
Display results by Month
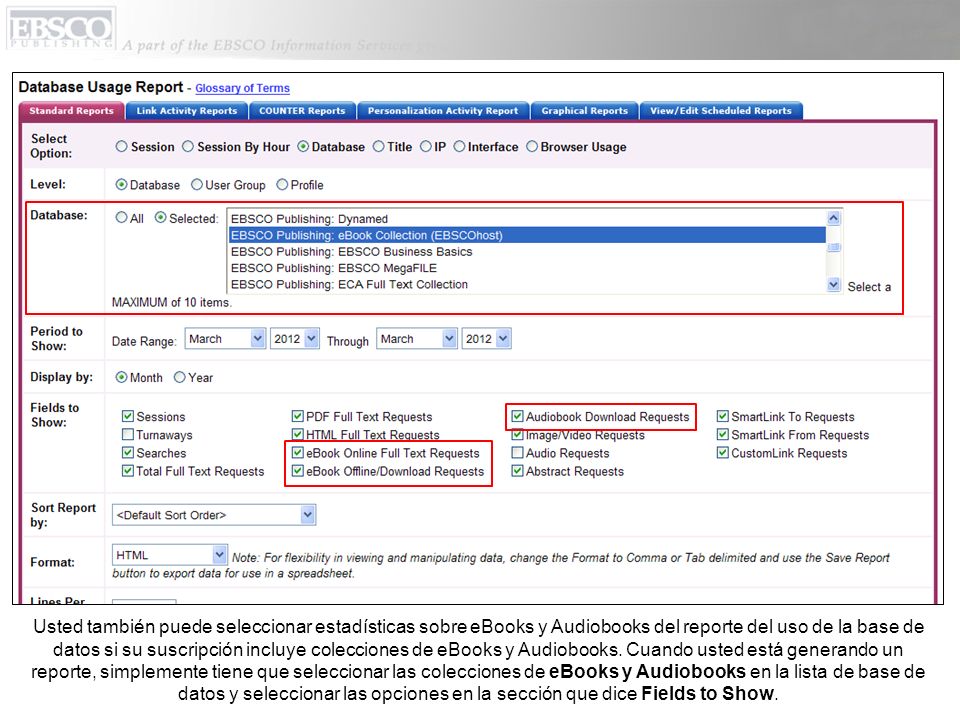pos(121,378)
